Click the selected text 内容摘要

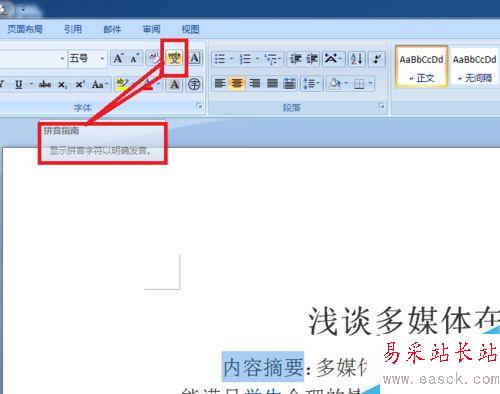pos(263,367)
